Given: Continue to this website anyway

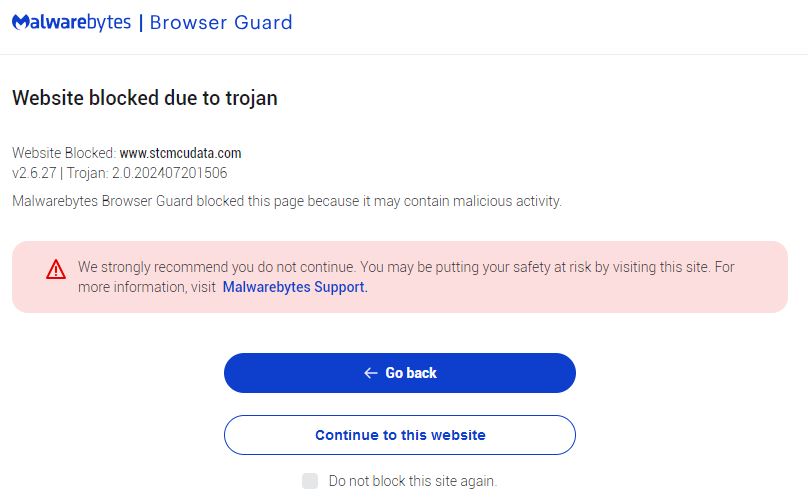Looking at the screenshot, I should point(399,435).
